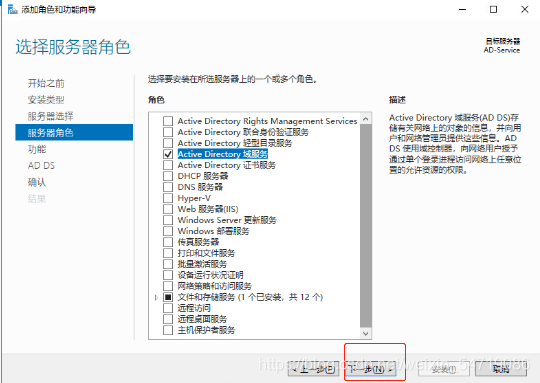
Task: Go to the 服务器选择 wizard step
Action: 51,116
